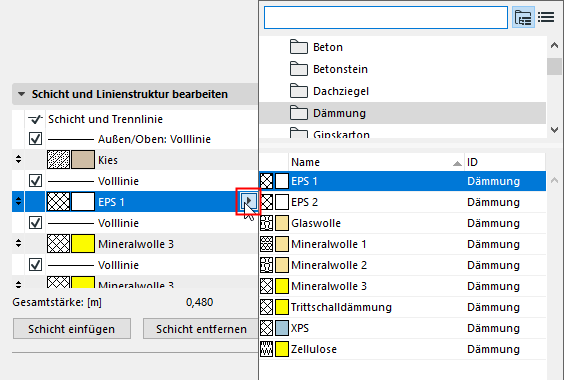The height and width of the screenshot is (380, 564).
Task: Select Mineralwolle 3 row in left panel
Action: 135,244
